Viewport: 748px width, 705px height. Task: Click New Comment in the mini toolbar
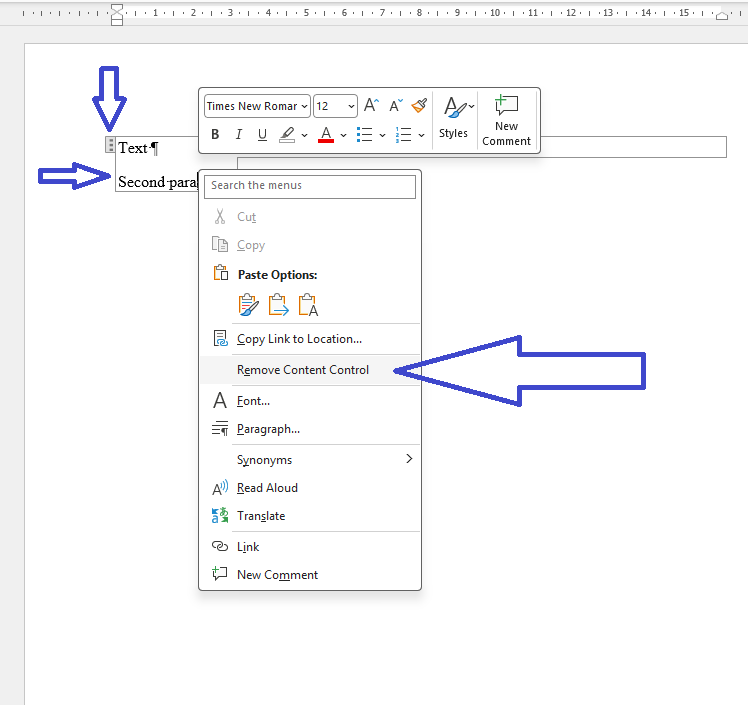[x=506, y=120]
